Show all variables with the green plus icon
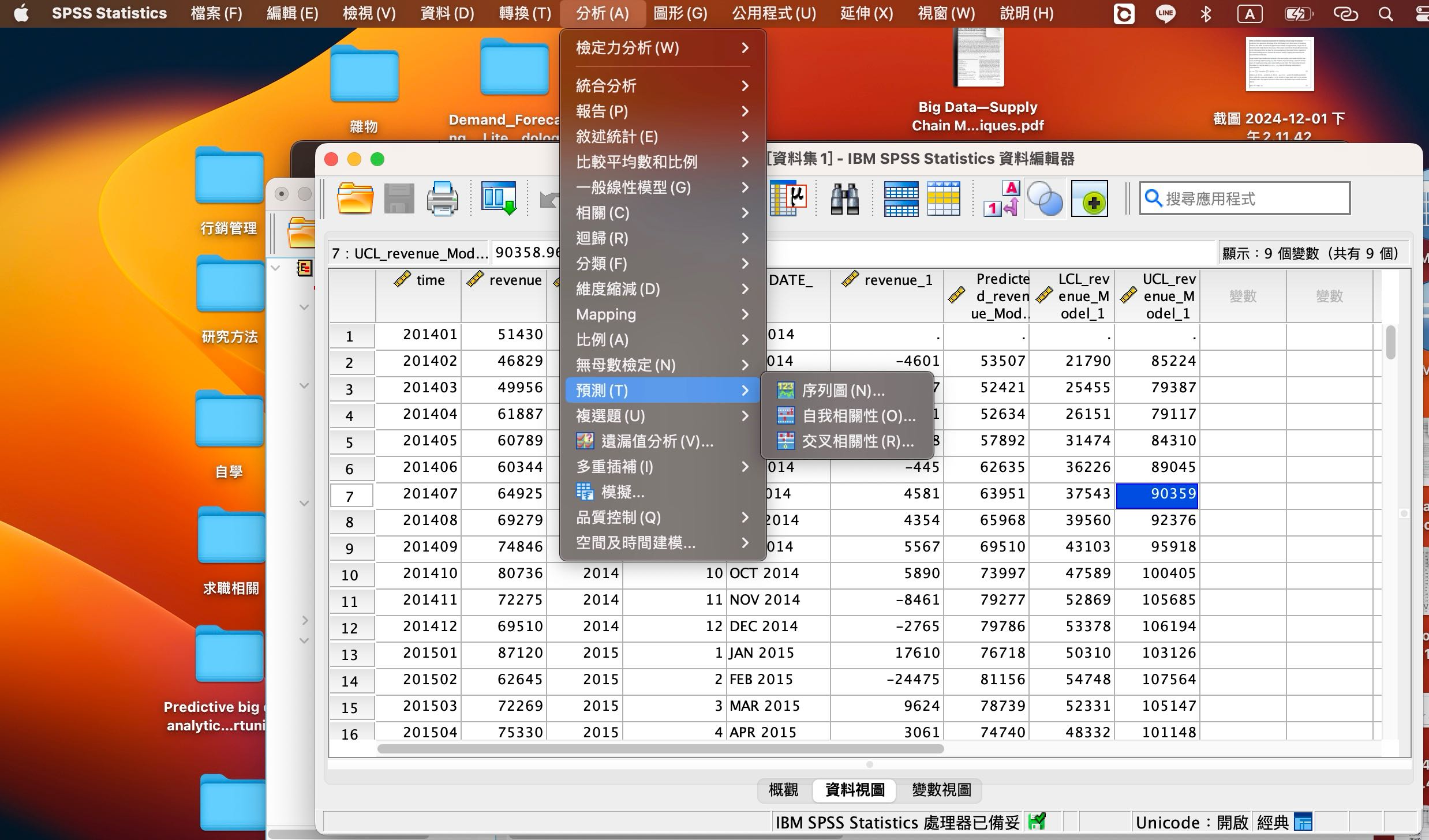The height and width of the screenshot is (840, 1429). (1089, 198)
